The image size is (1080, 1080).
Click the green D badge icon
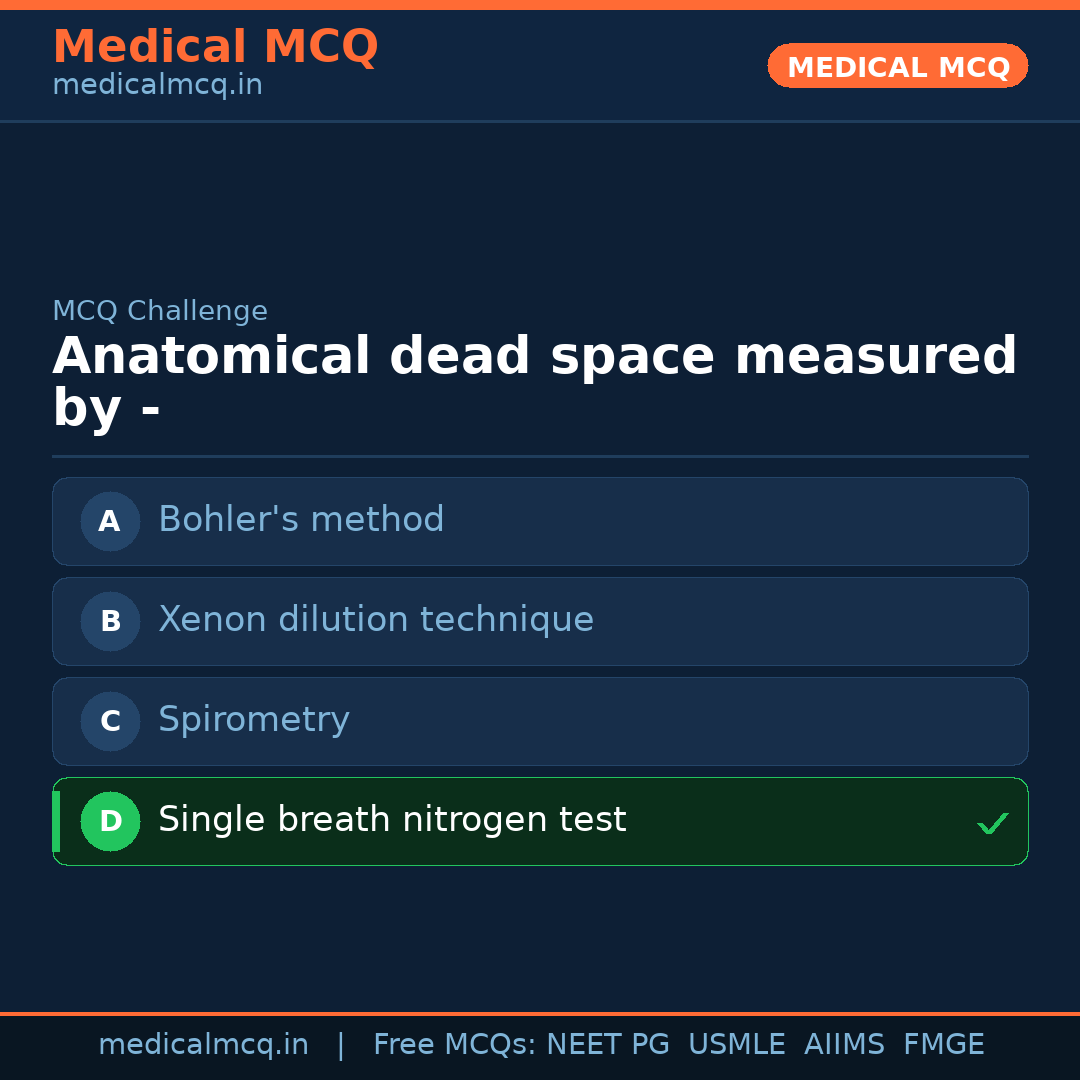click(110, 821)
